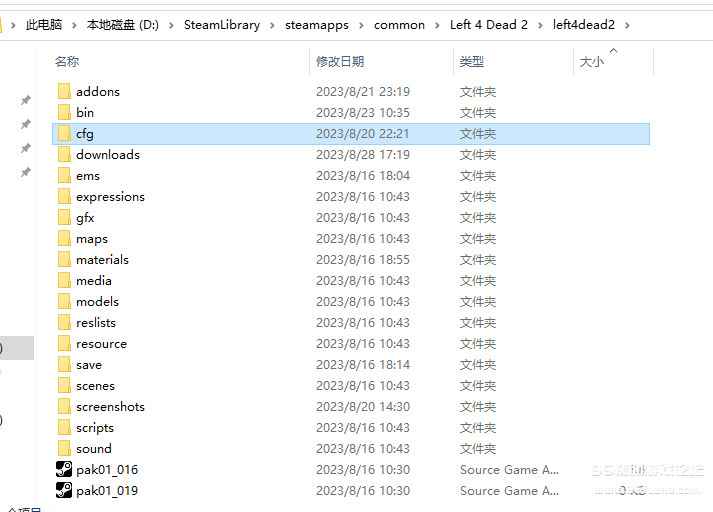The height and width of the screenshot is (512, 713).
Task: Click the gfx folder icon
Action: [64, 217]
